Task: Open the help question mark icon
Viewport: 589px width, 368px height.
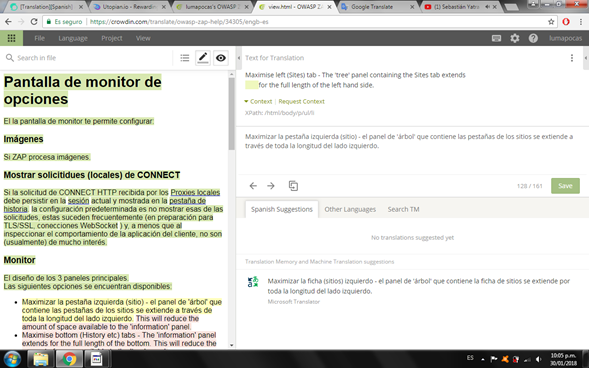Action: (533, 38)
